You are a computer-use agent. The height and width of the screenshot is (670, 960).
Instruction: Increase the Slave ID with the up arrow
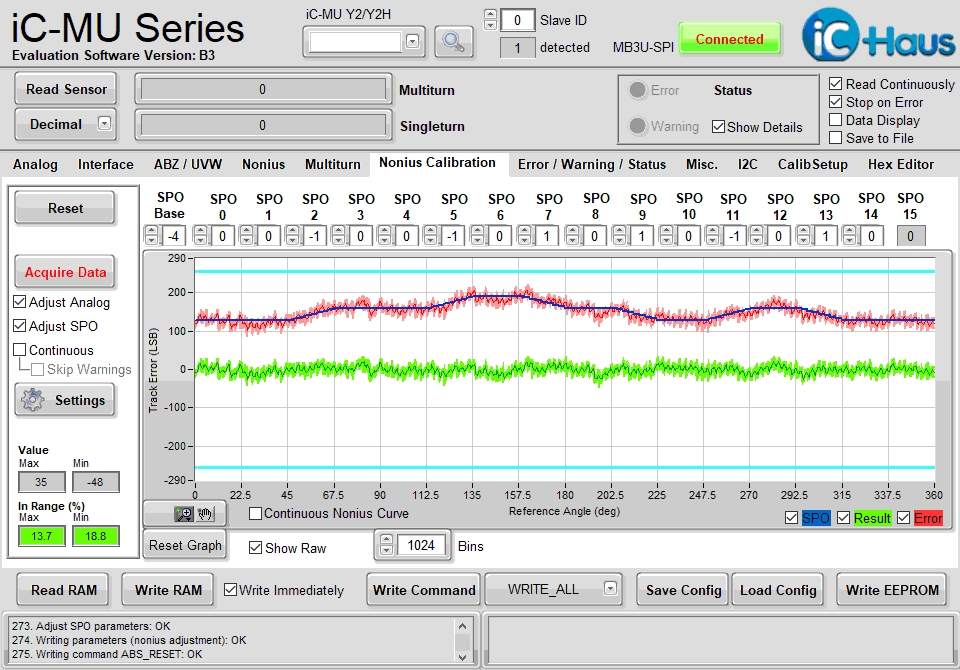[490, 15]
